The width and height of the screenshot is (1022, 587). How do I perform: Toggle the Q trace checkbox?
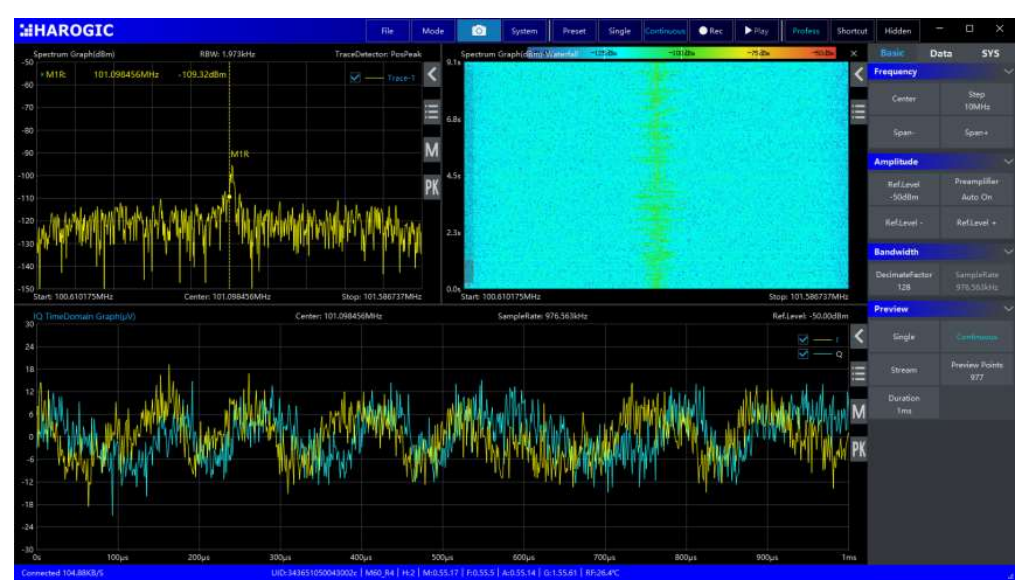pos(803,354)
